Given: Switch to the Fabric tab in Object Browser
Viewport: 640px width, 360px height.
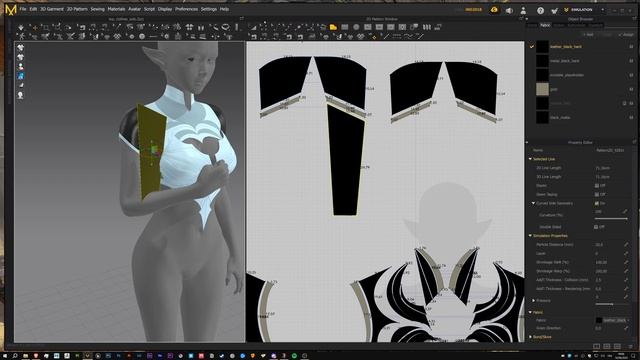Looking at the screenshot, I should click(545, 25).
